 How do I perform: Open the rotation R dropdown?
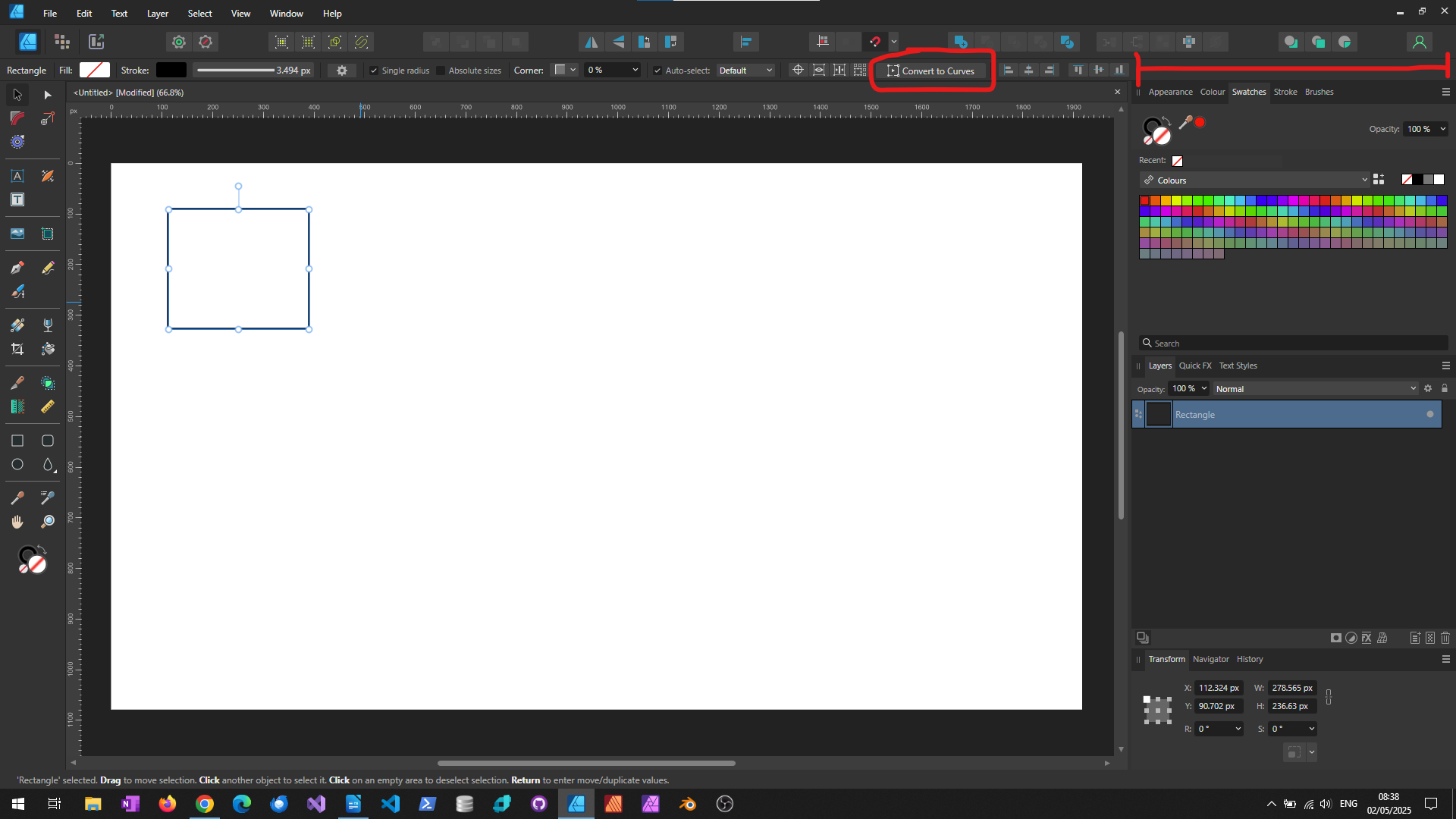pos(1238,729)
